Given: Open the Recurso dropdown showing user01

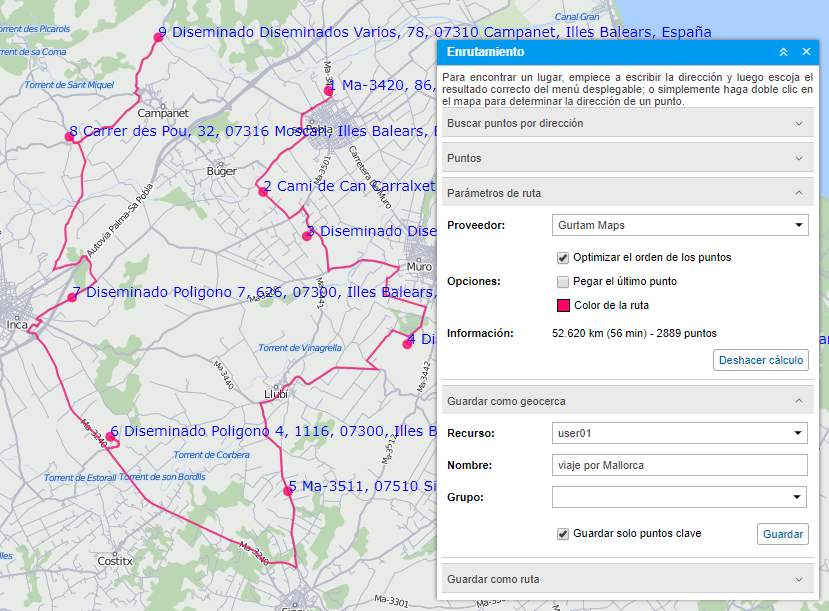Looking at the screenshot, I should (x=679, y=433).
